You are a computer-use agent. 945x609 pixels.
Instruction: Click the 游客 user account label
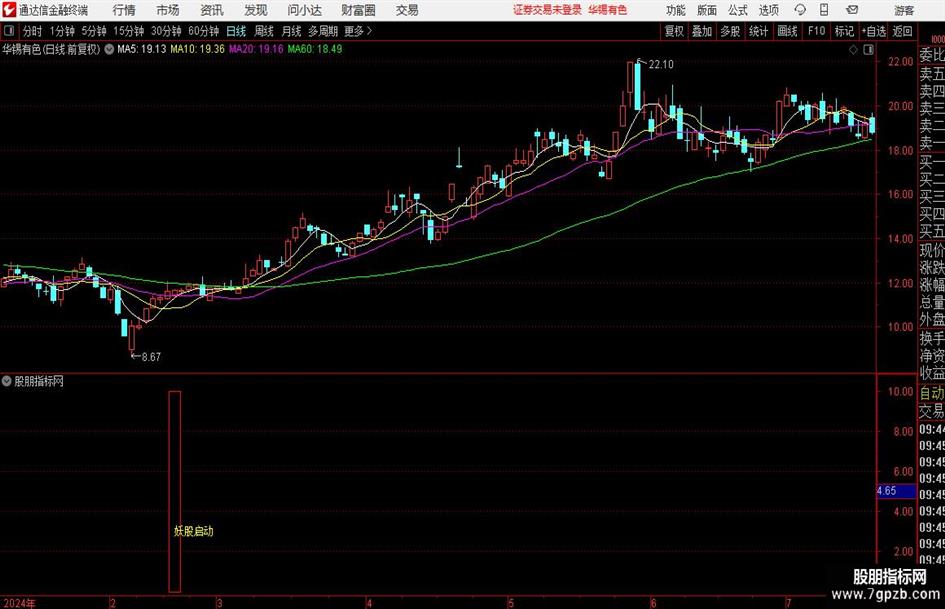pos(903,11)
